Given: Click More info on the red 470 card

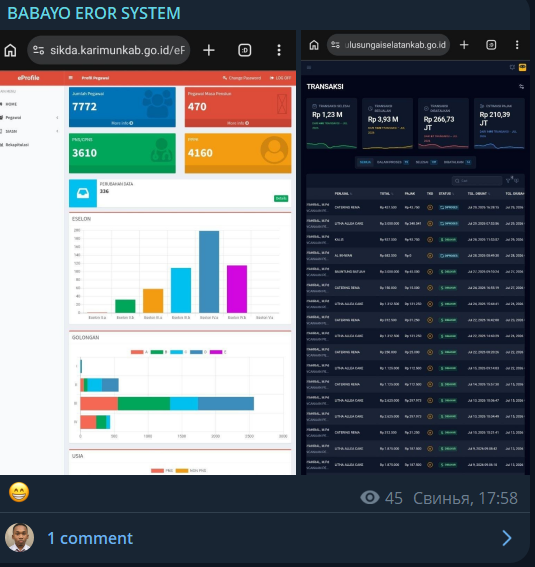Looking at the screenshot, I should click(238, 123).
